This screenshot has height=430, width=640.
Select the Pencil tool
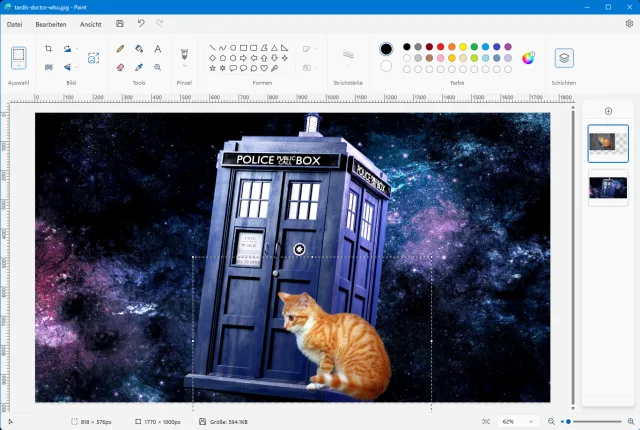point(120,49)
